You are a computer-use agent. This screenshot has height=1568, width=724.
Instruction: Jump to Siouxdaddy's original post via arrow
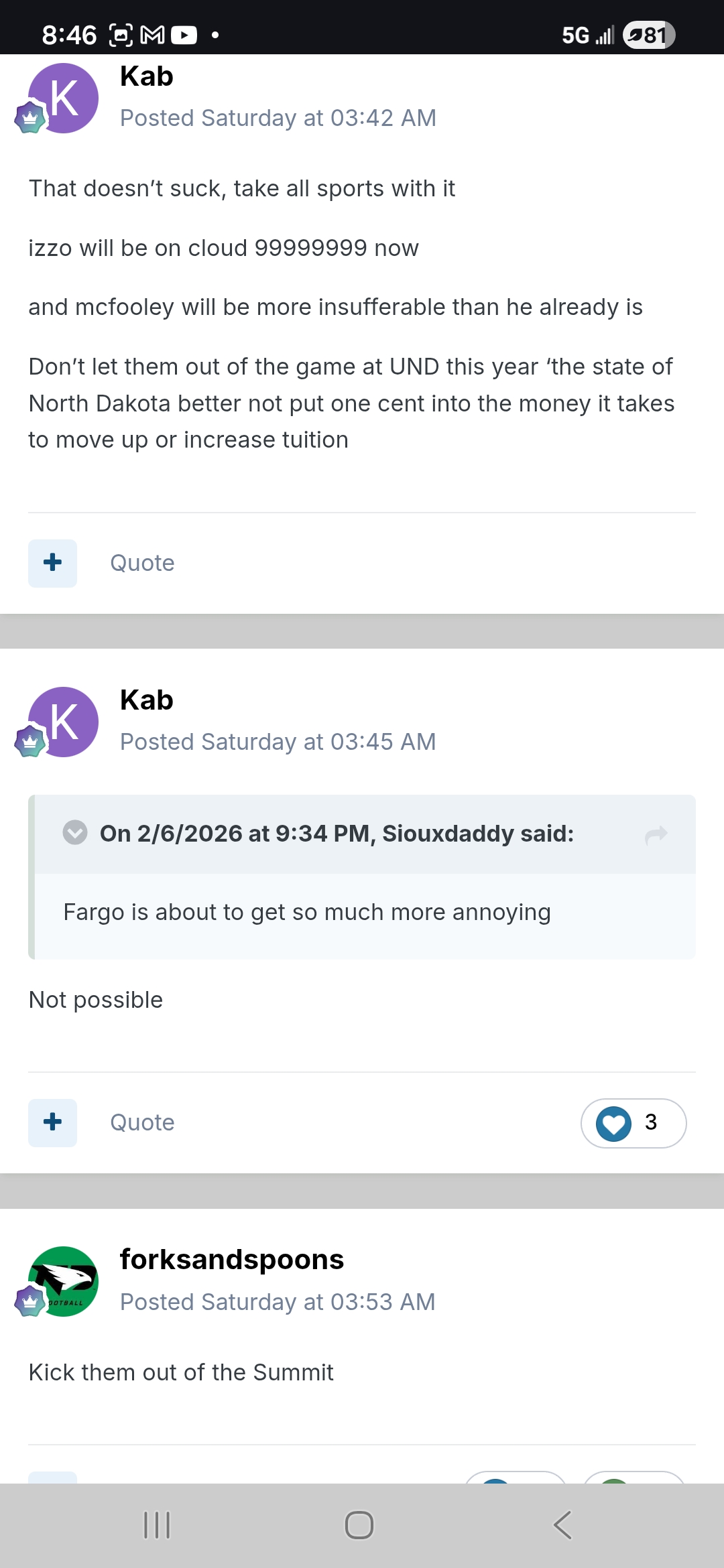pyautogui.click(x=656, y=834)
